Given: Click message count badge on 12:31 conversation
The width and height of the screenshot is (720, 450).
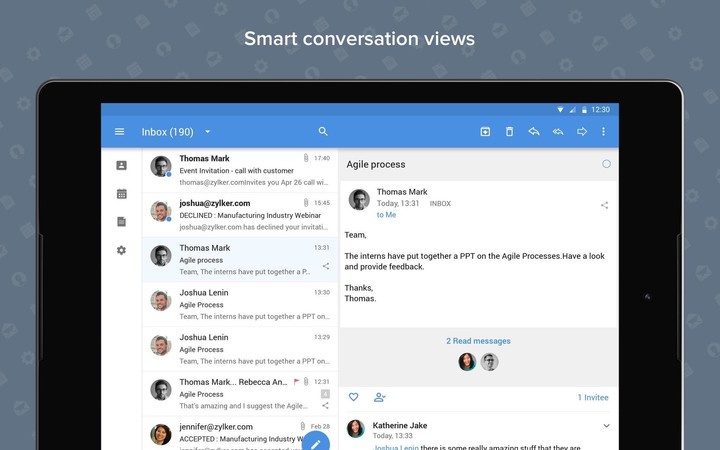Looking at the screenshot, I should coord(325,394).
